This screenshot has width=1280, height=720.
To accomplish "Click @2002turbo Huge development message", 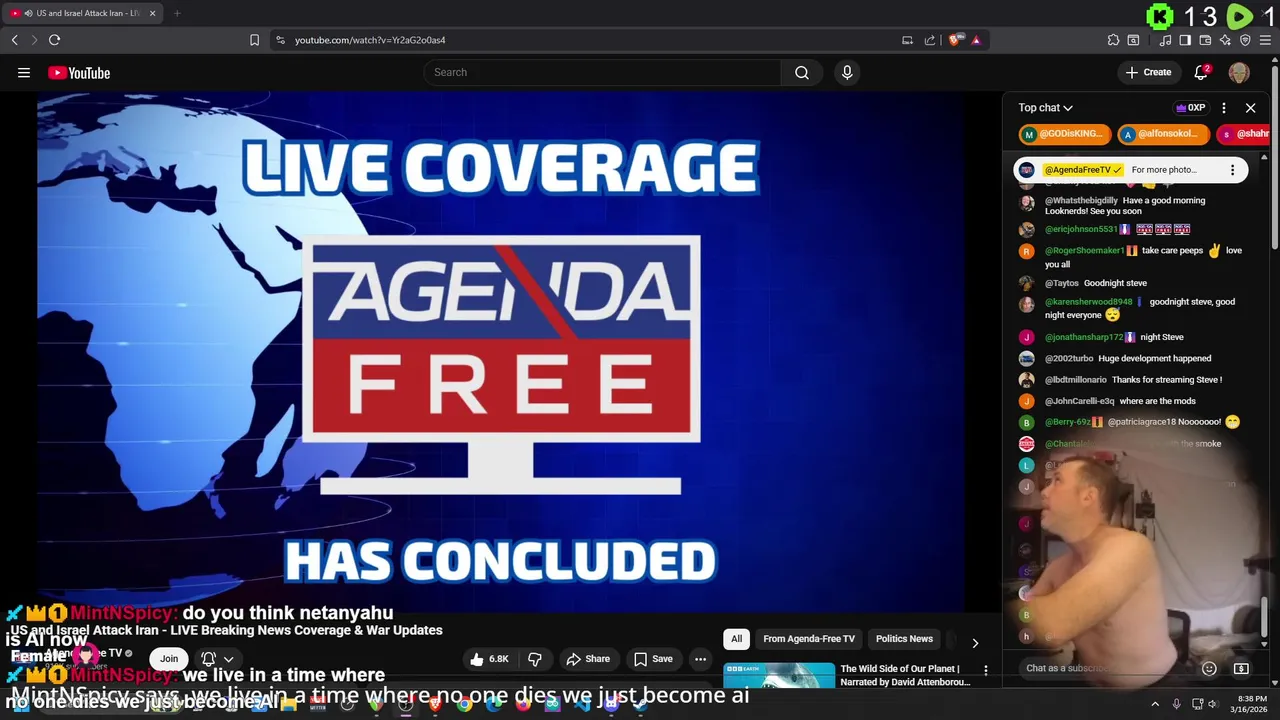I will point(1128,358).
